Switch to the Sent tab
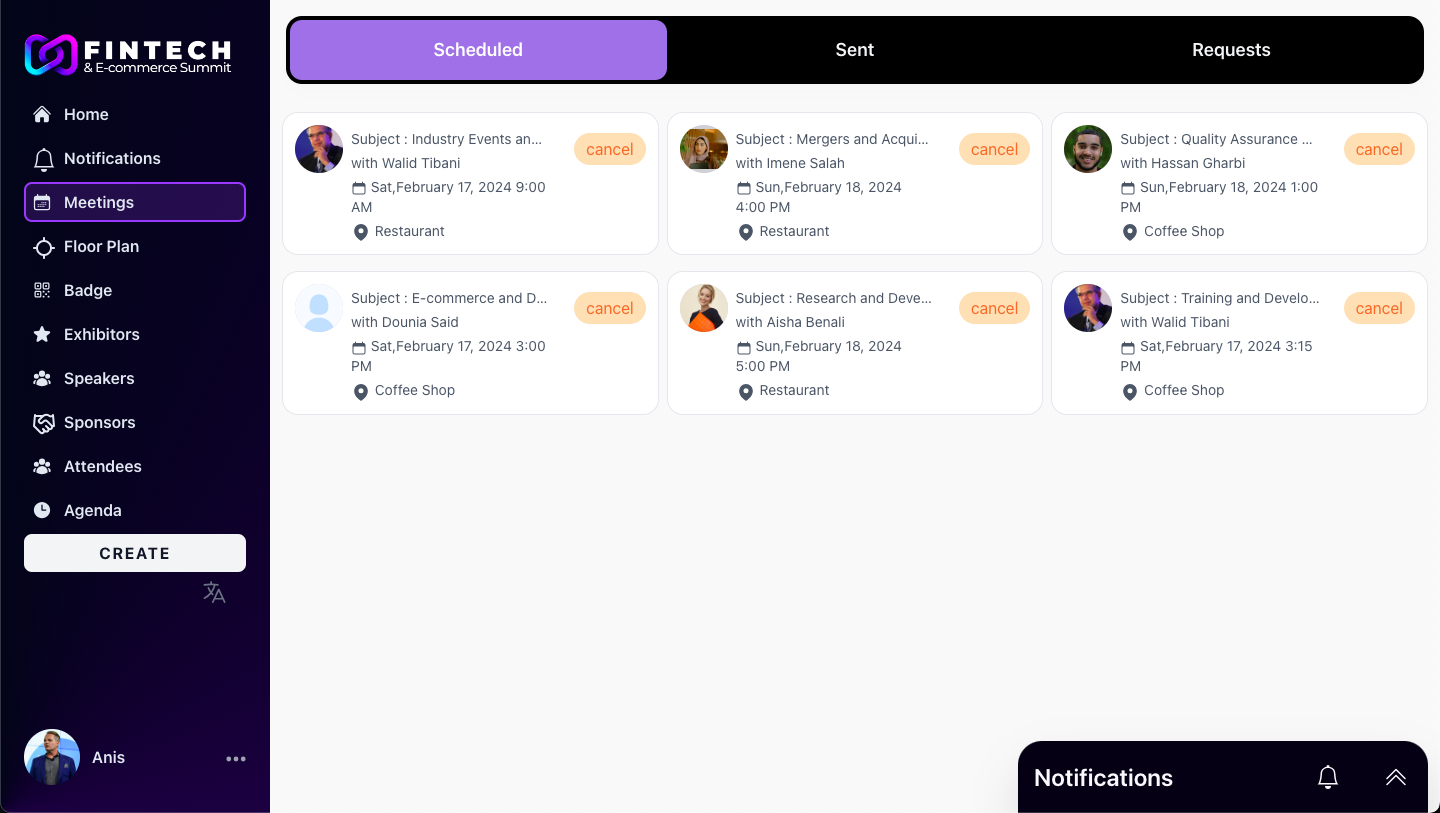This screenshot has width=1440, height=813. (854, 49)
